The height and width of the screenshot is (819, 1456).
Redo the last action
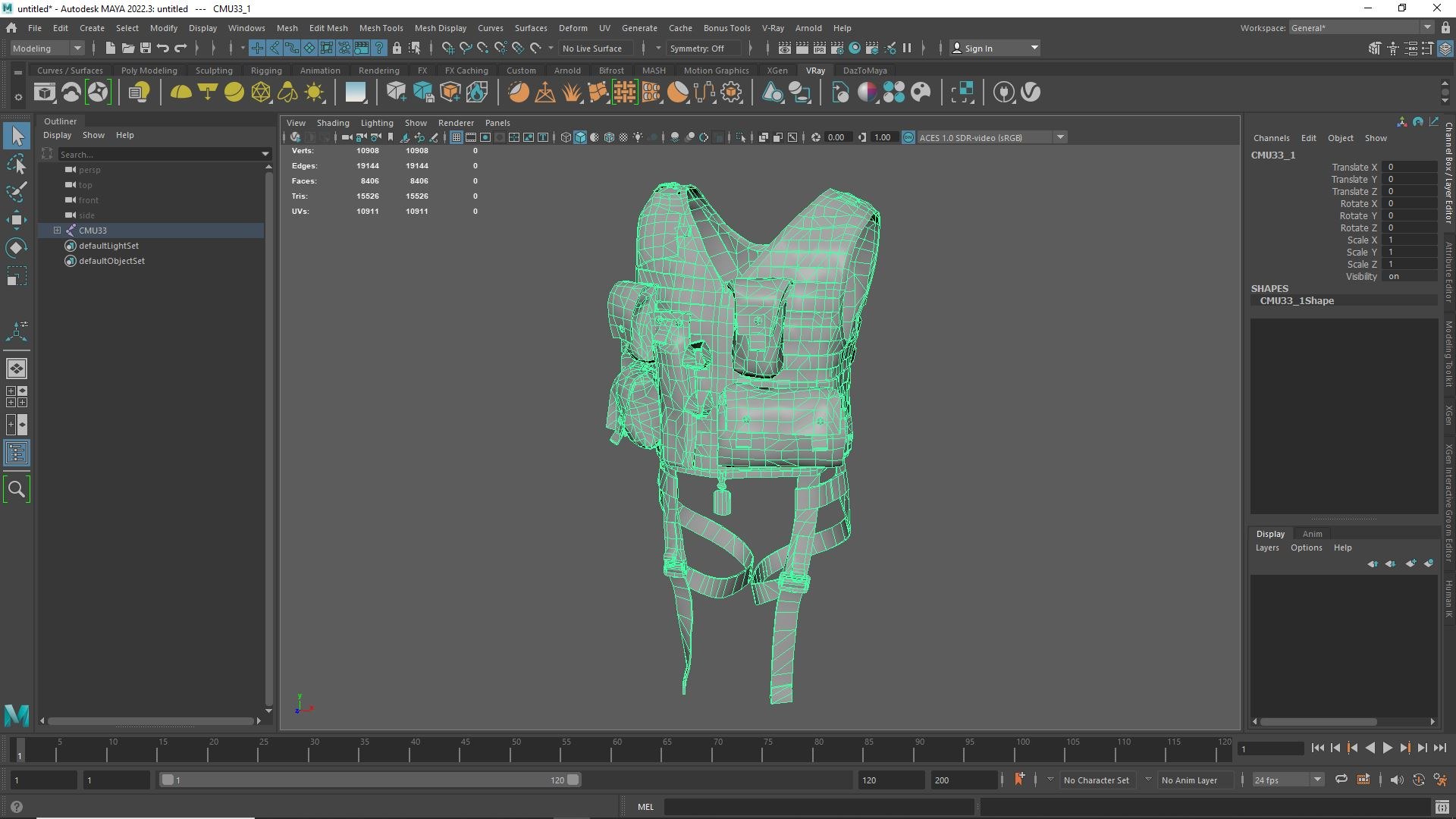coord(180,48)
